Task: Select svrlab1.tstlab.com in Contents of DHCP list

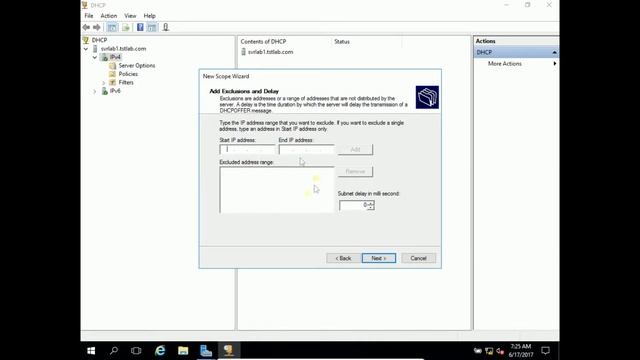Action: click(x=270, y=52)
